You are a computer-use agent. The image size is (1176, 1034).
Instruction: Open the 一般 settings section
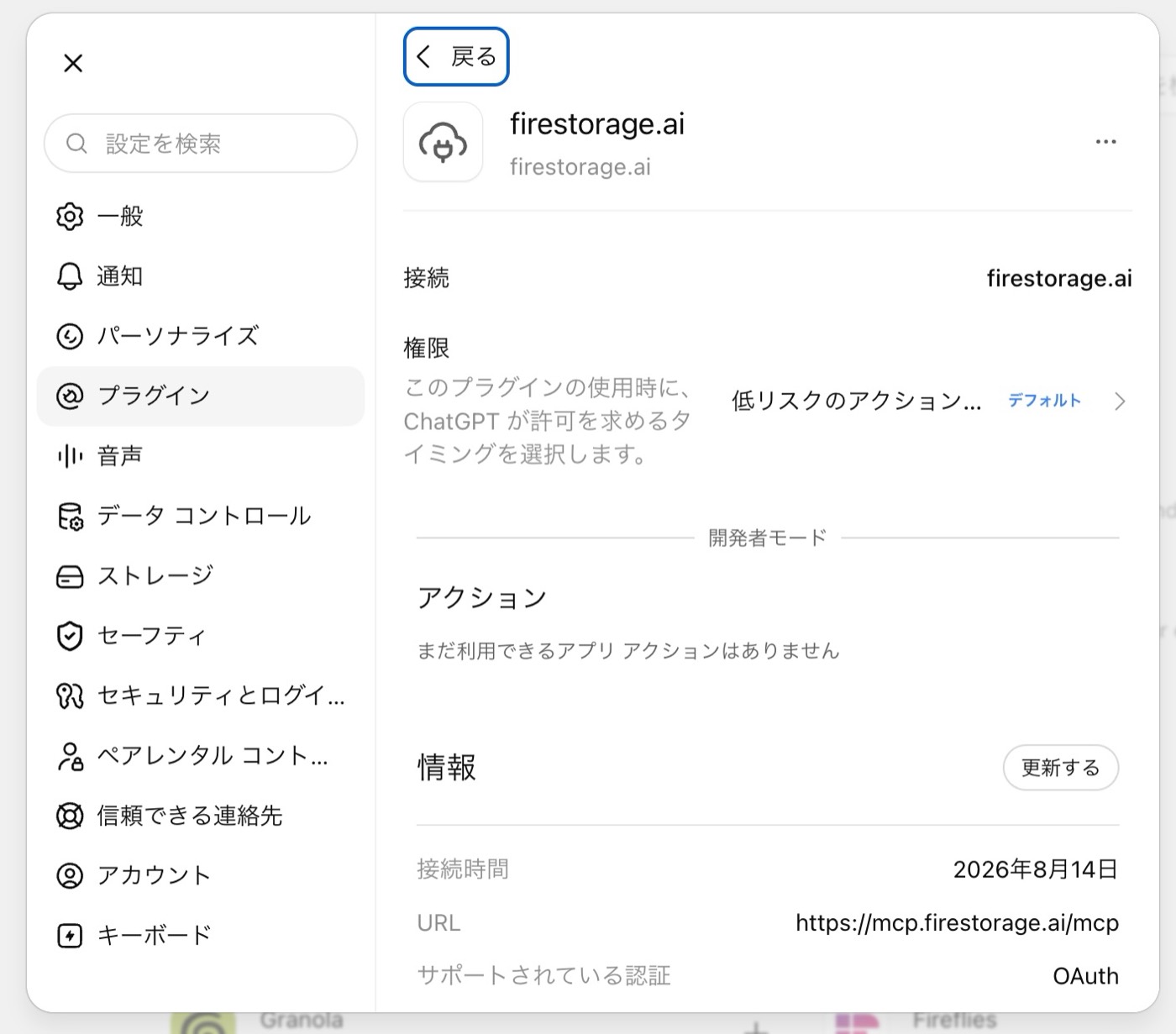point(201,216)
